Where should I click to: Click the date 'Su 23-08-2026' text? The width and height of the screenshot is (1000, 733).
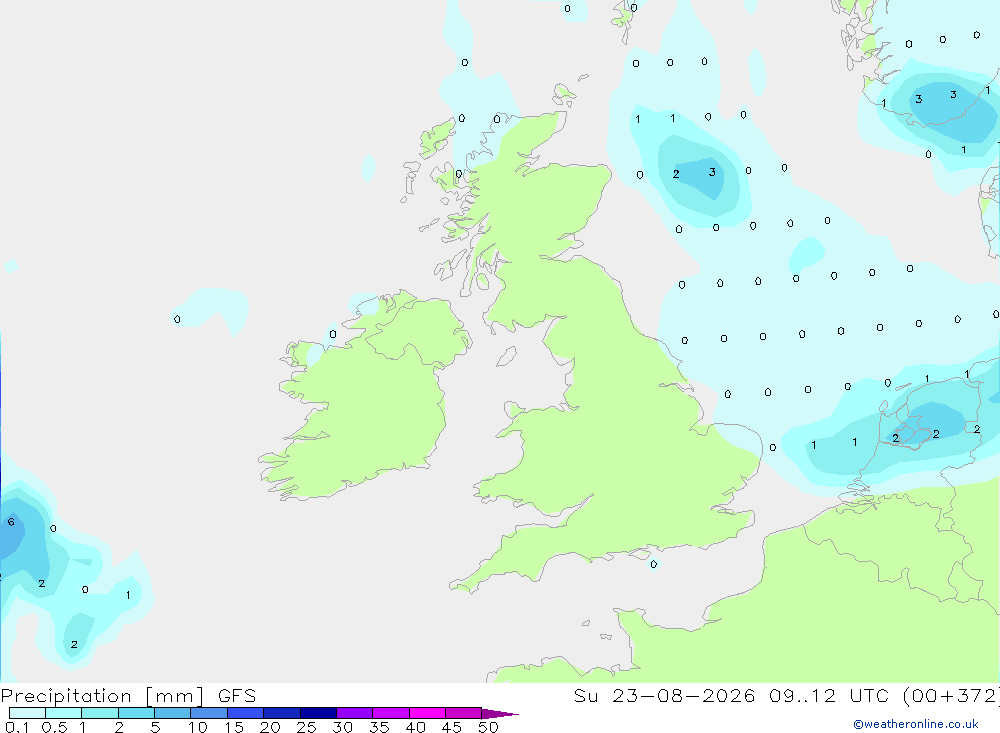[664, 695]
